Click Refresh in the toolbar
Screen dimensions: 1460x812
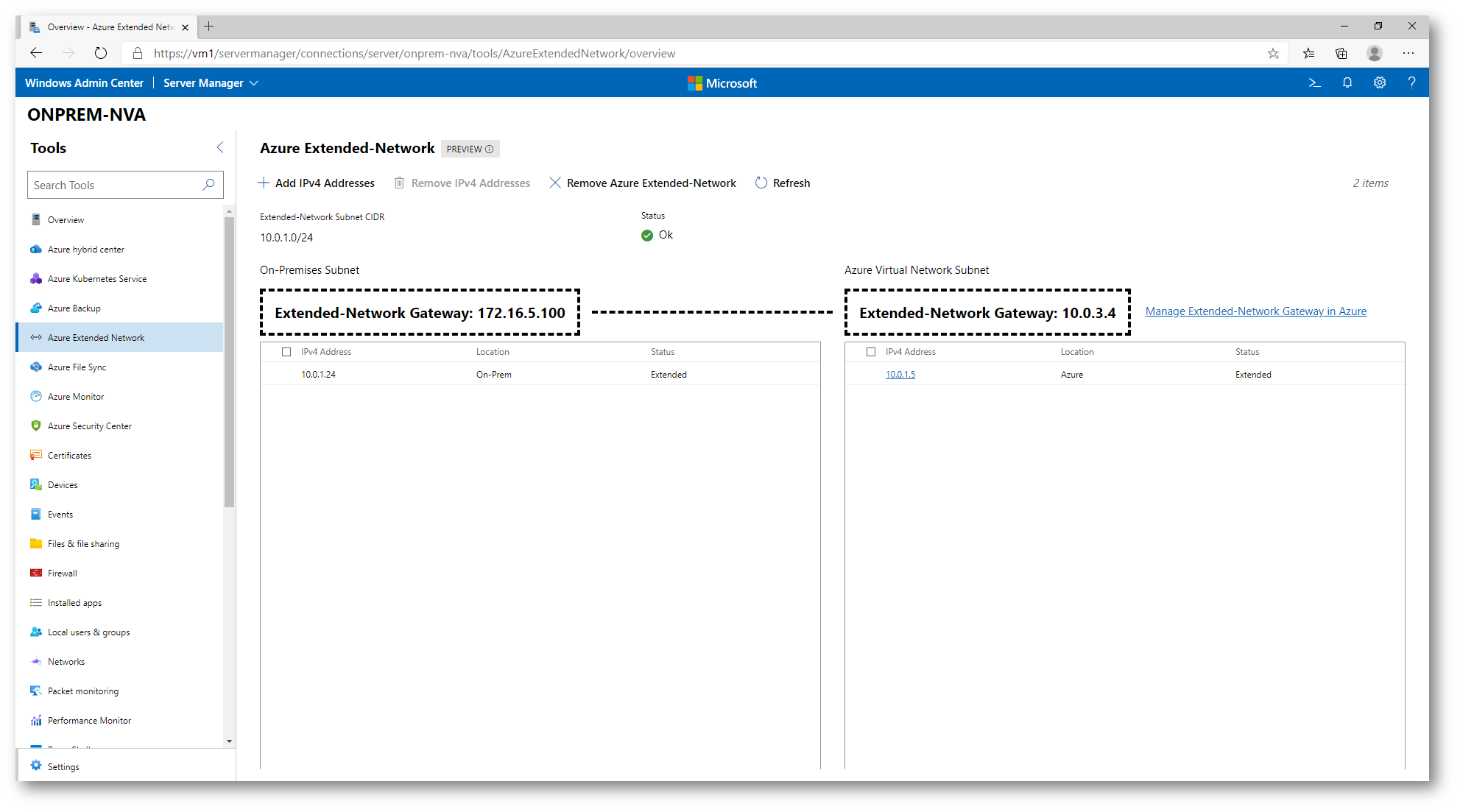click(783, 183)
